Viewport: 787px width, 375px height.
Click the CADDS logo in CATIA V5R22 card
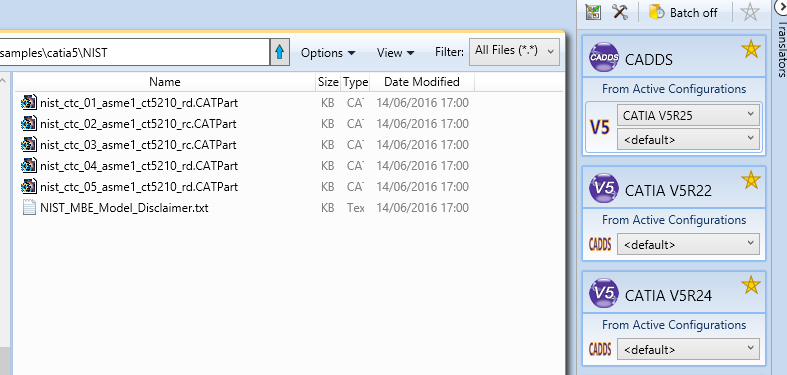point(600,244)
